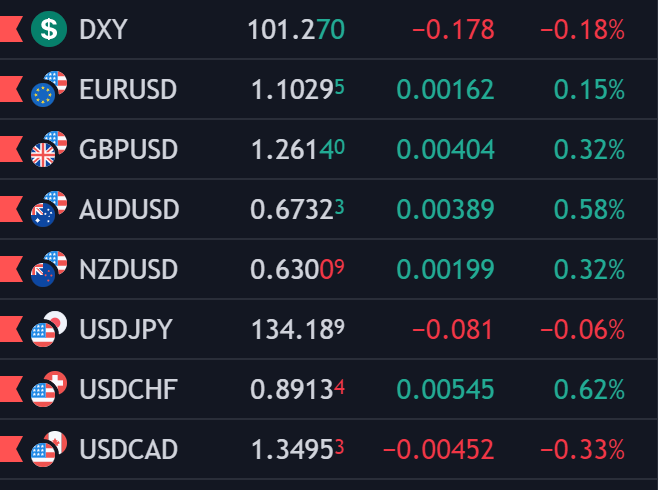Click the GBPUSD flag pair icon
Image resolution: width=658 pixels, height=490 pixels.
[48, 149]
